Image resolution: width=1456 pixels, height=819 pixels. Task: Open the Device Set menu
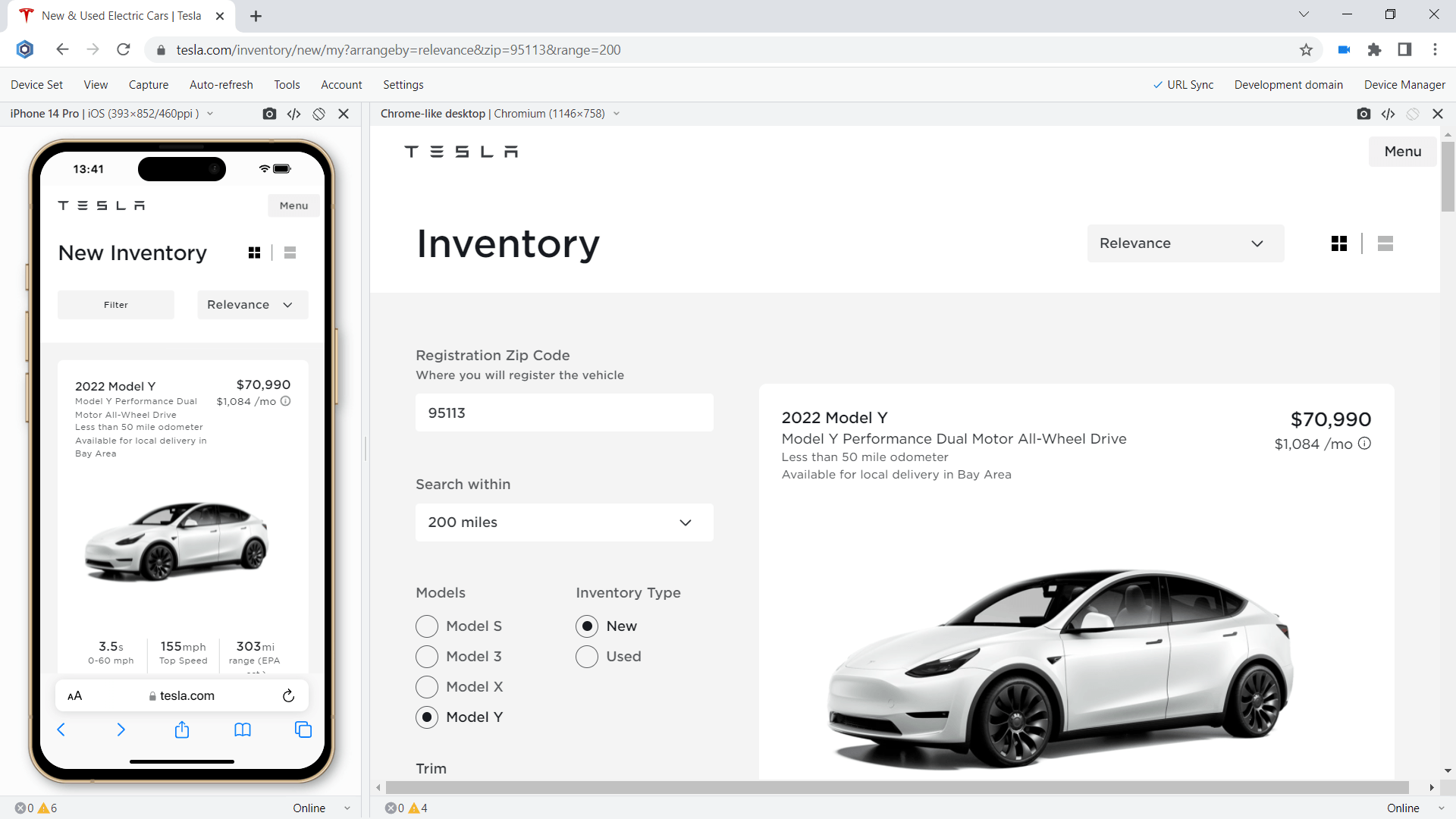click(36, 84)
